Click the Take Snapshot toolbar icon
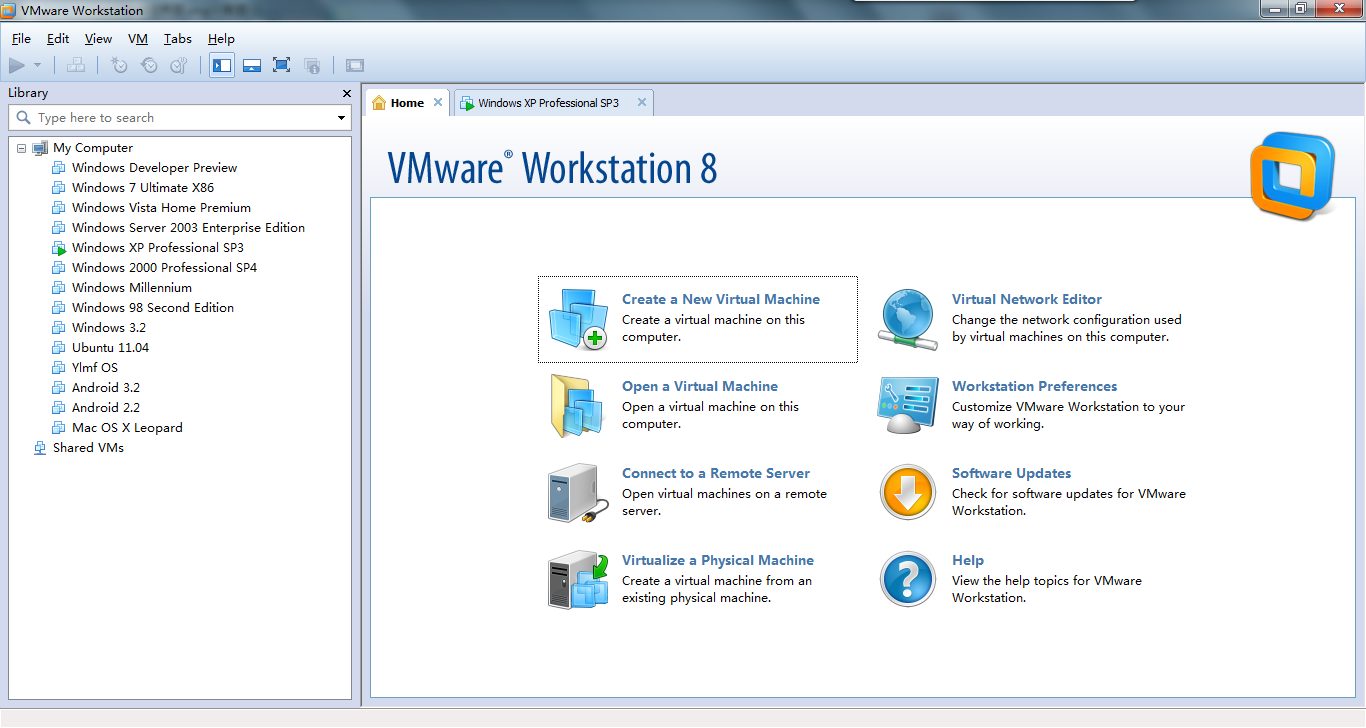Viewport: 1366px width, 728px height. point(119,65)
